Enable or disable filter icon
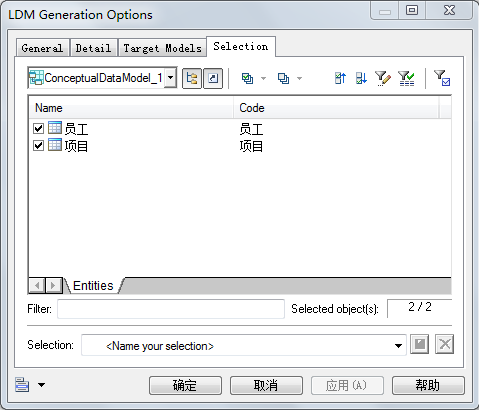 pos(406,79)
